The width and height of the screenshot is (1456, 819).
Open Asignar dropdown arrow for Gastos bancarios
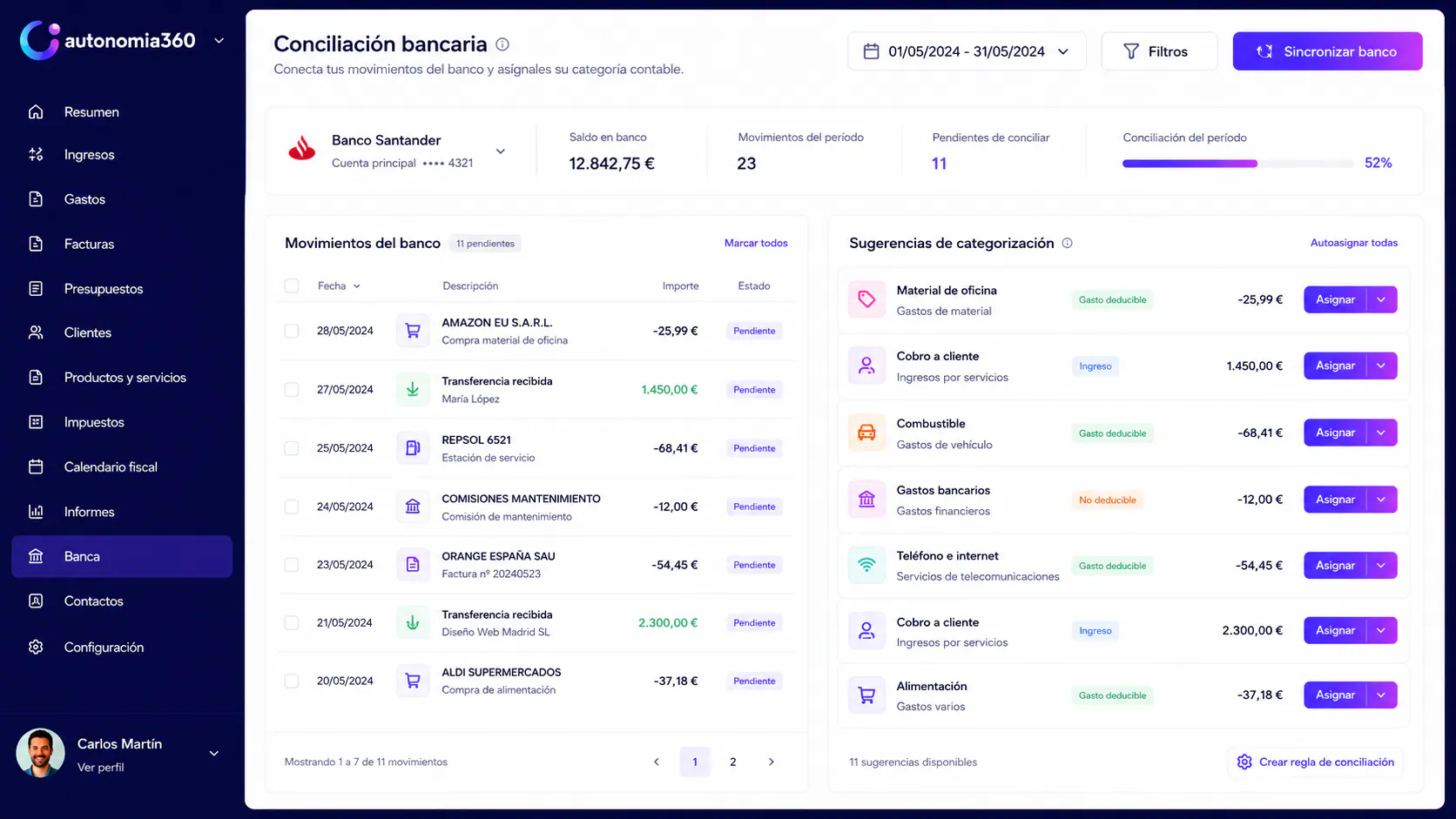1382,500
